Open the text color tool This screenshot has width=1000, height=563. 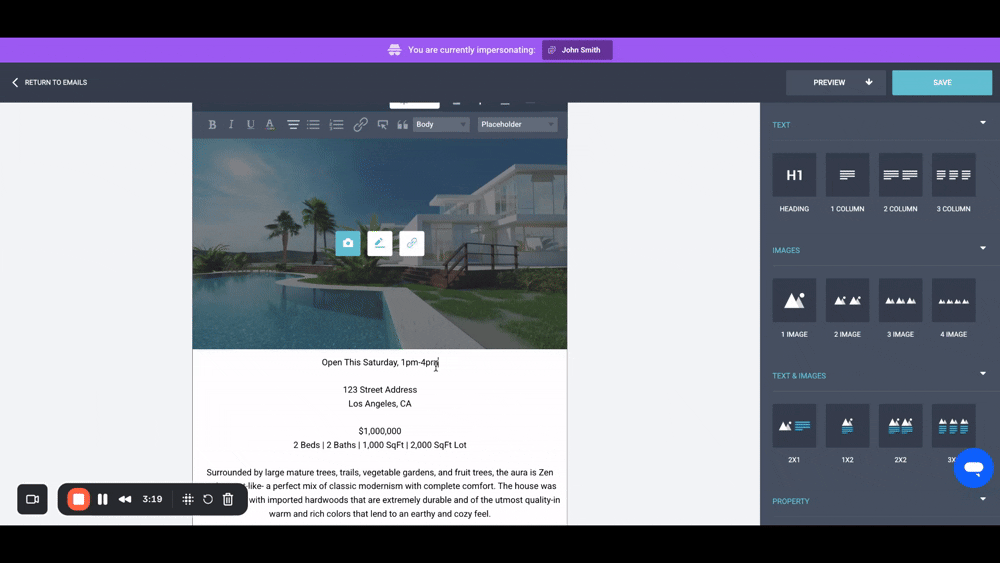270,124
